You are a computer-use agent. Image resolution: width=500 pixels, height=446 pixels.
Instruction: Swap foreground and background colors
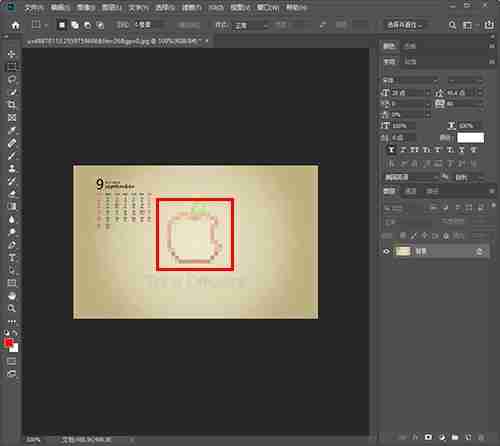pos(15,333)
